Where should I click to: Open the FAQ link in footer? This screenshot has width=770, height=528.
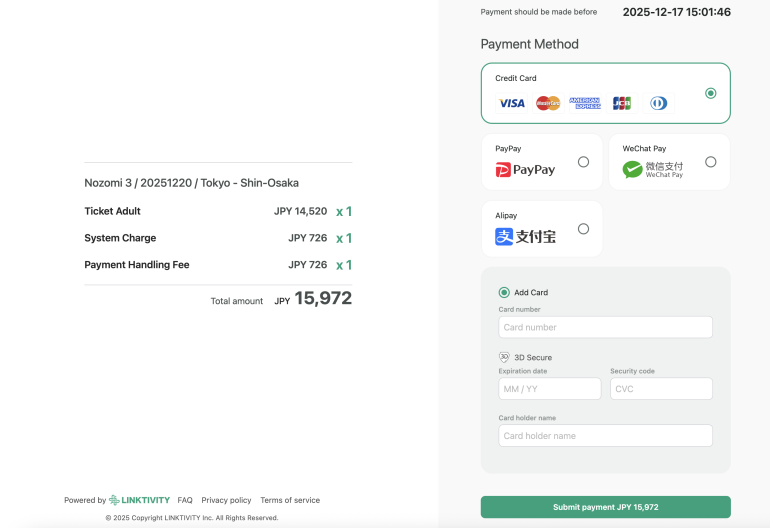[x=185, y=500]
